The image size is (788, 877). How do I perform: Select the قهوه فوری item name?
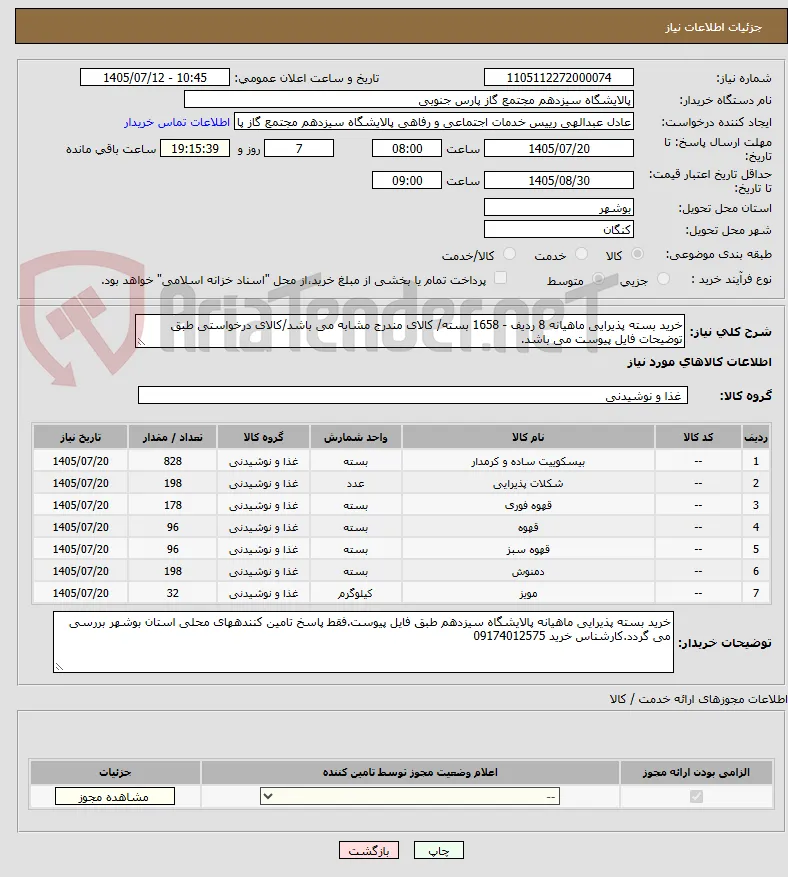tap(528, 506)
